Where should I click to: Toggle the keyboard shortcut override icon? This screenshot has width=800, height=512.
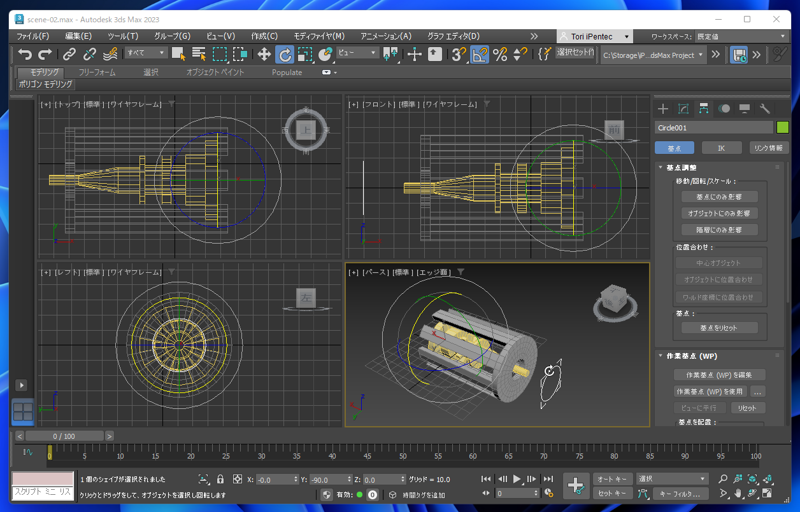(435, 54)
